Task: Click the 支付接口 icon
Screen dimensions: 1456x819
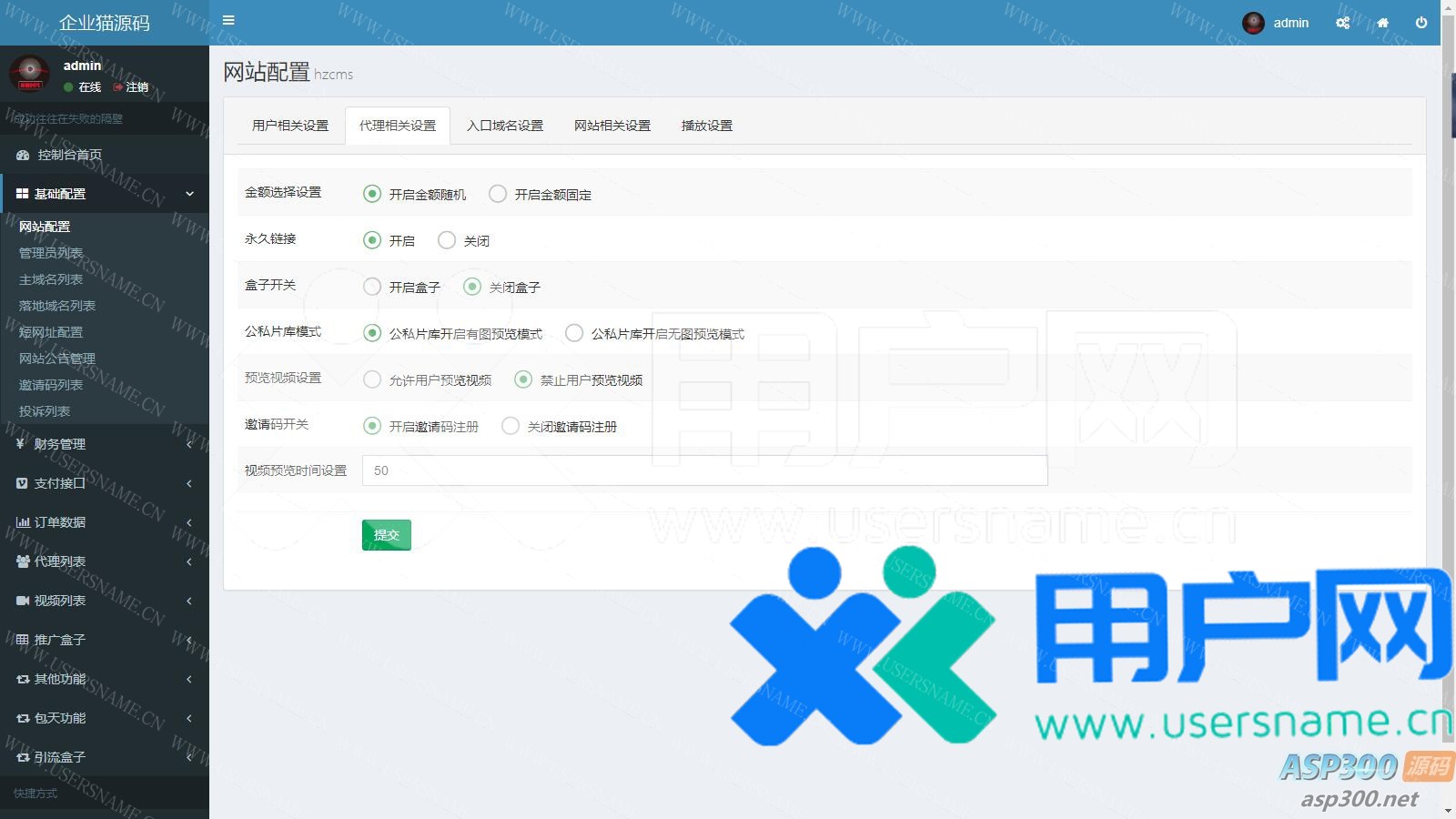Action: 22,483
